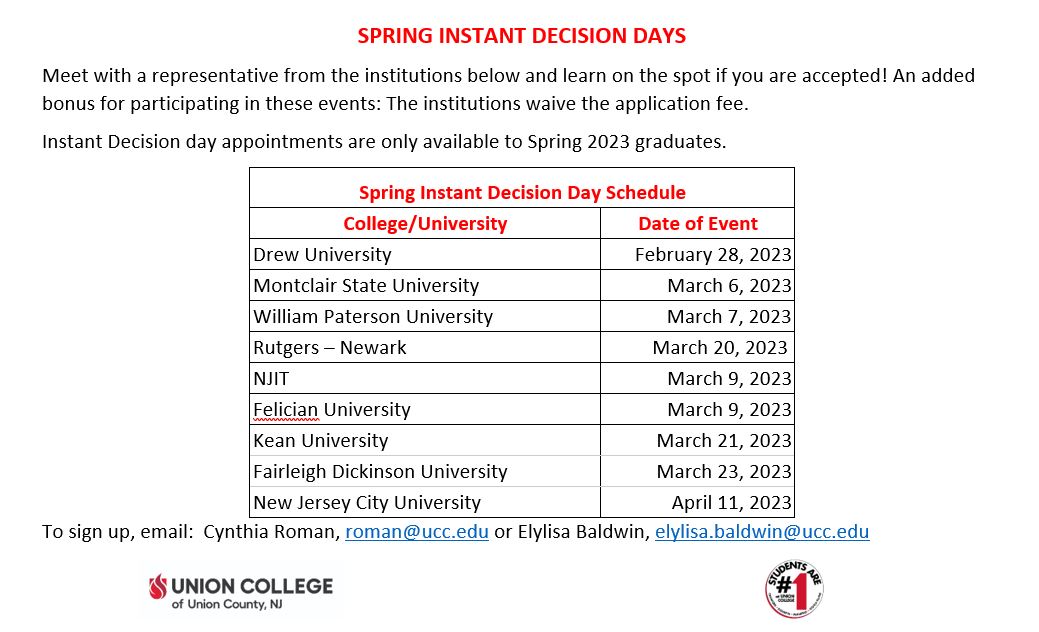1039x632 pixels.
Task: Click the Students Are #1 badge
Action: pos(794,588)
